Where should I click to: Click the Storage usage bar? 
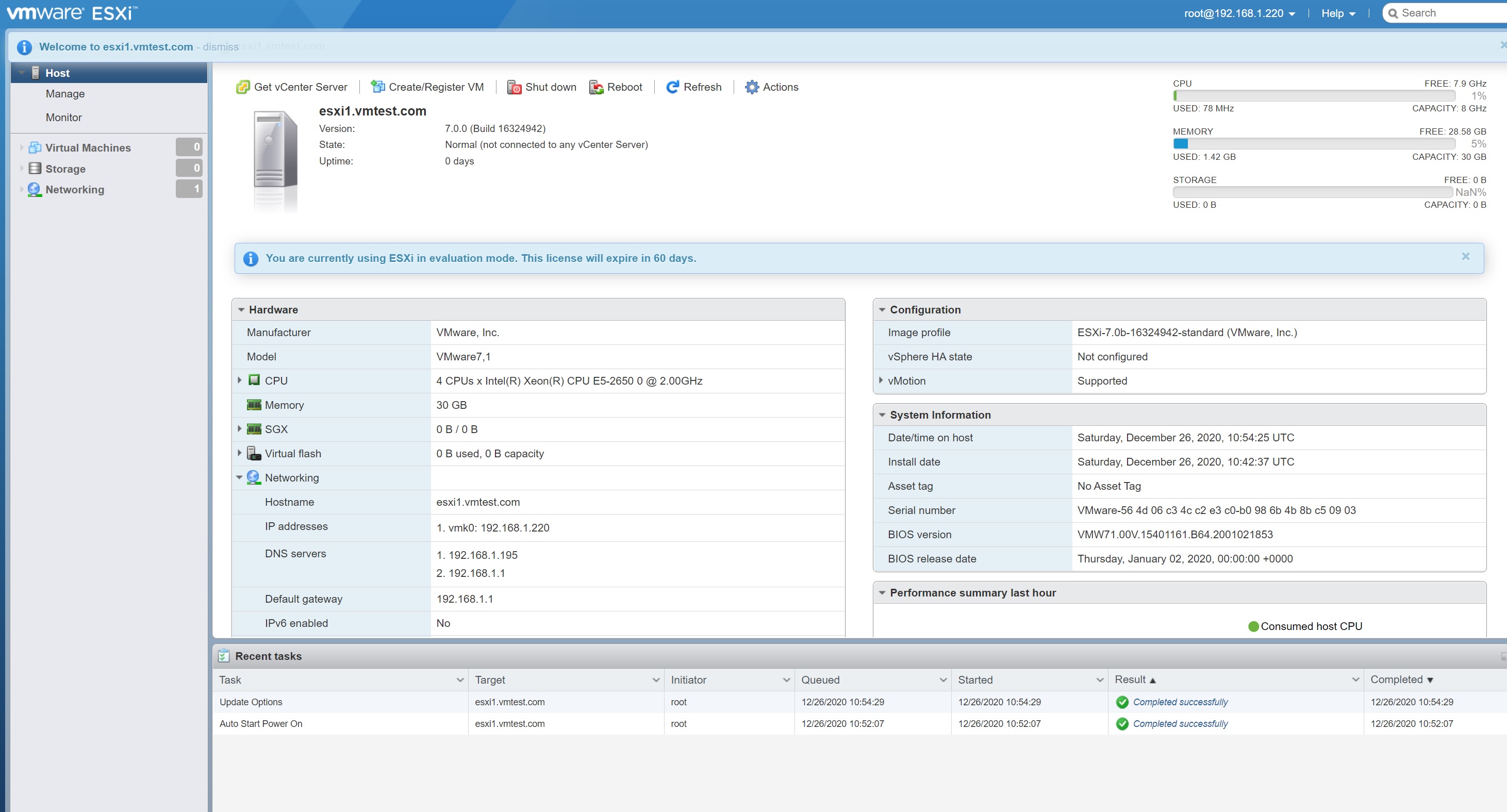[x=1312, y=192]
